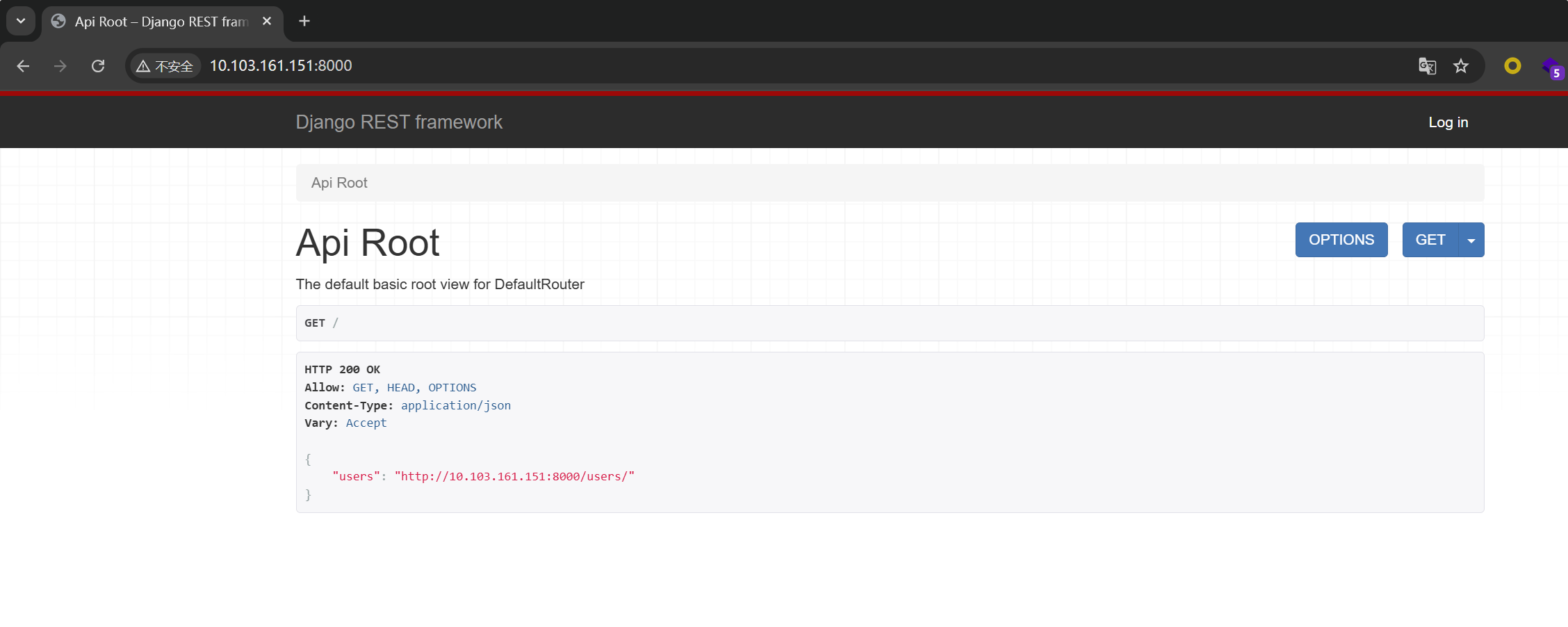Click the address bar URL
This screenshot has width=1568, height=627.
point(281,65)
